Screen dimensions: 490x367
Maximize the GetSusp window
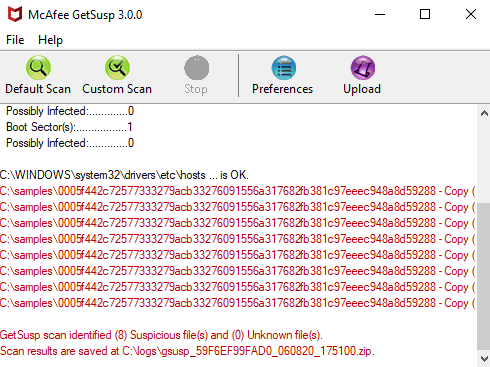(x=425, y=14)
